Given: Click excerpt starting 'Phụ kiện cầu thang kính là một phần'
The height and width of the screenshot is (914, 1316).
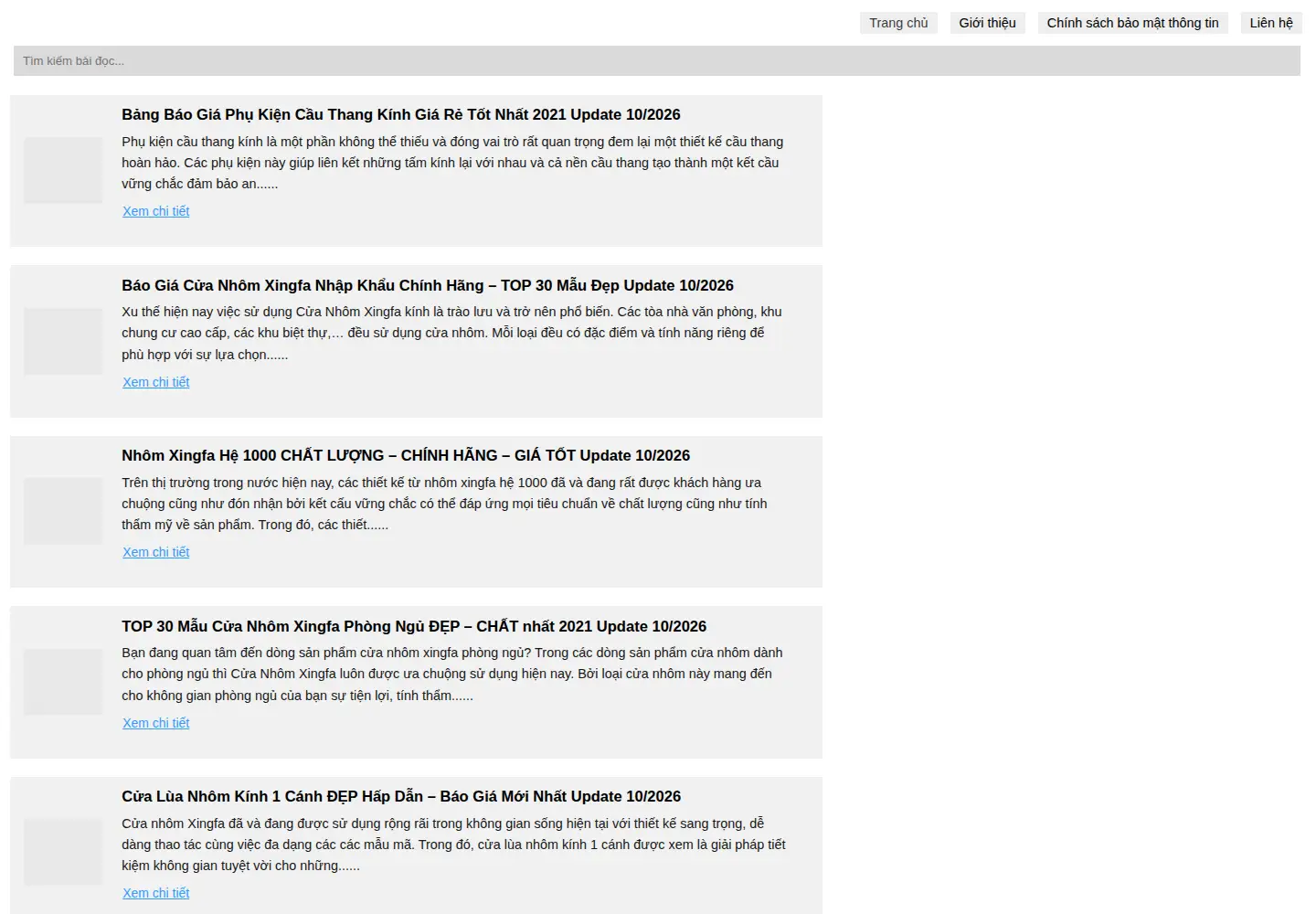Looking at the screenshot, I should [x=452, y=163].
